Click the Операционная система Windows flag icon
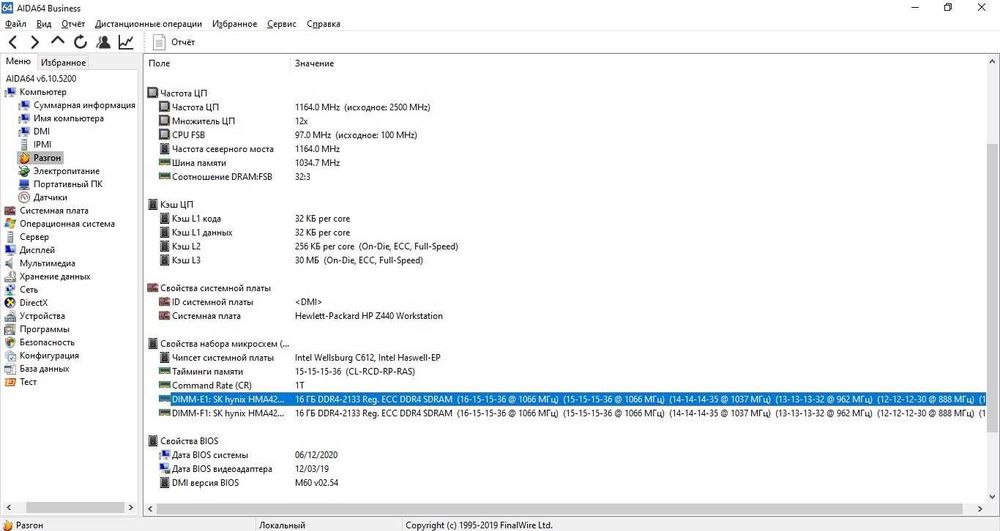 (10, 224)
